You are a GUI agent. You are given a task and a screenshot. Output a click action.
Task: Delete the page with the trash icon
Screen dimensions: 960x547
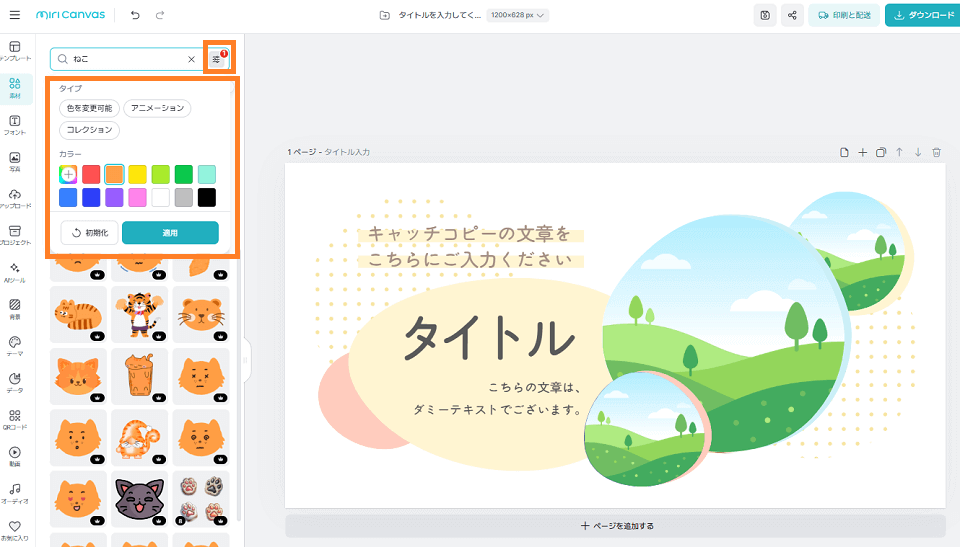tap(936, 152)
